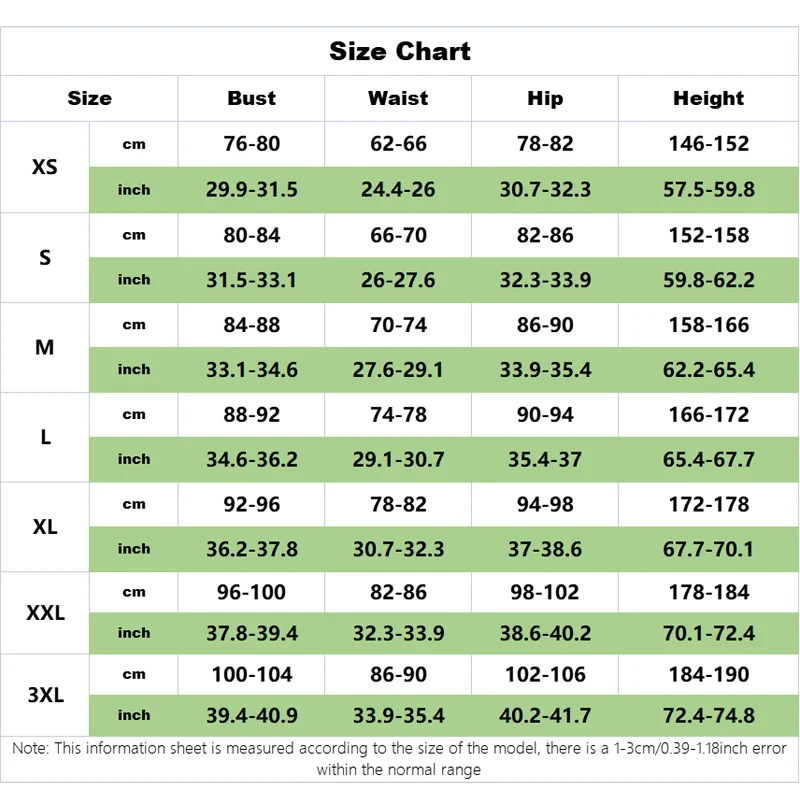
Task: Select the XXL size row label
Action: click(45, 613)
